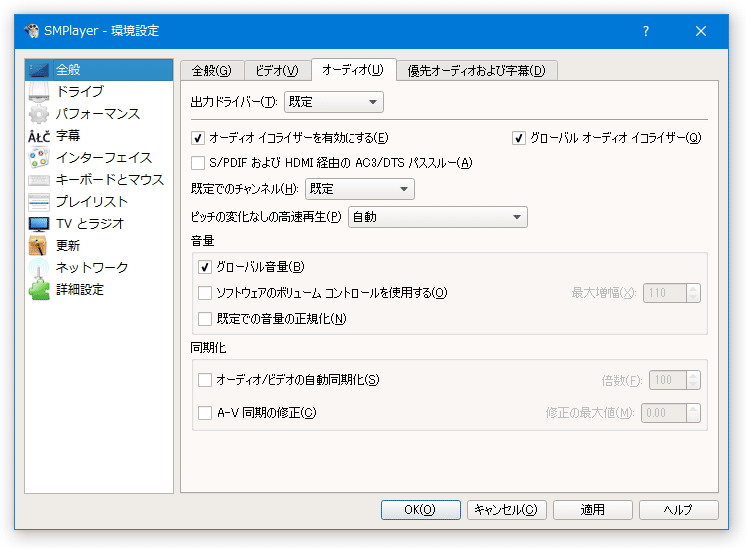Screen dimensions: 746x548
Task: Click the キーボードとマウス keyboard icon
Action: click(39, 180)
